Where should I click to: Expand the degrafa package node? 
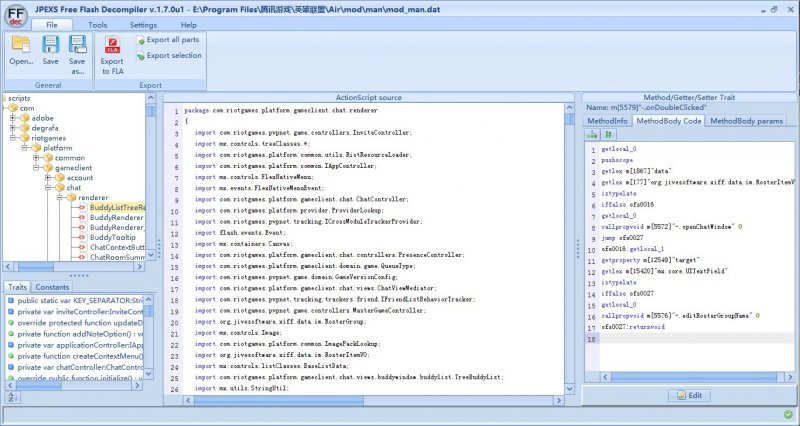[x=13, y=128]
